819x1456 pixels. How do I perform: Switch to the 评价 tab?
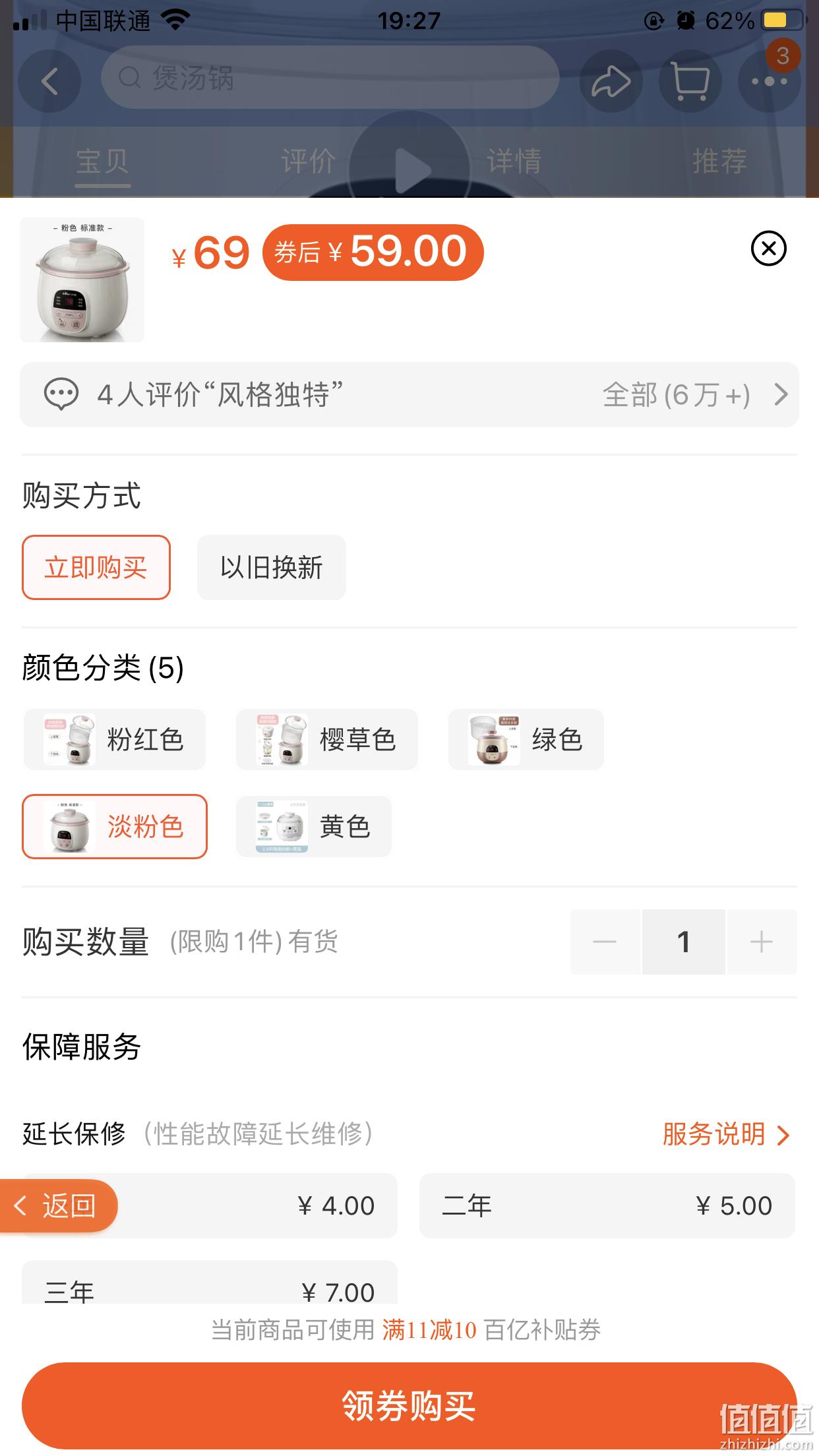click(308, 161)
